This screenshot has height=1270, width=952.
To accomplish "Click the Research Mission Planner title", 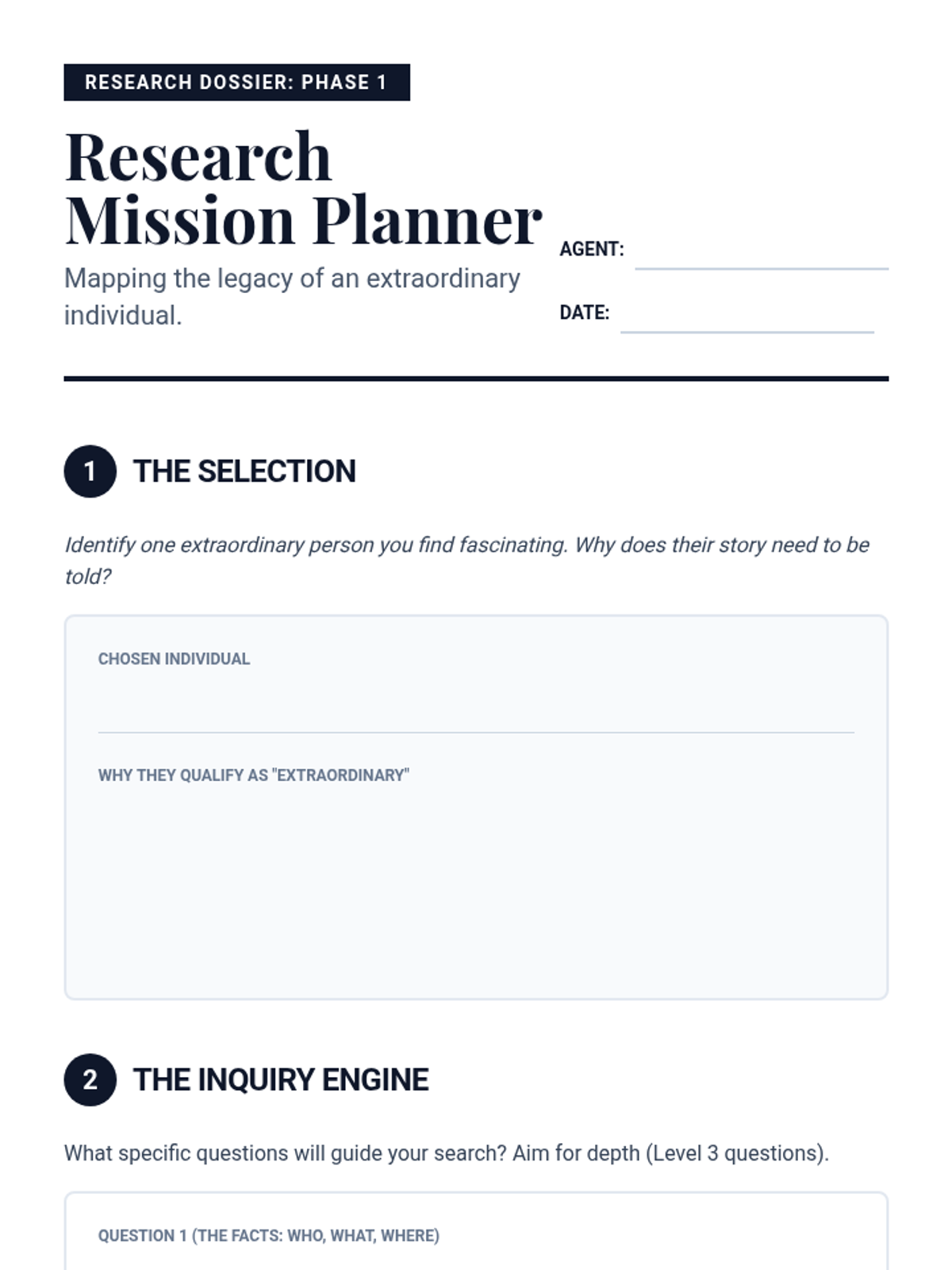I will click(x=303, y=188).
